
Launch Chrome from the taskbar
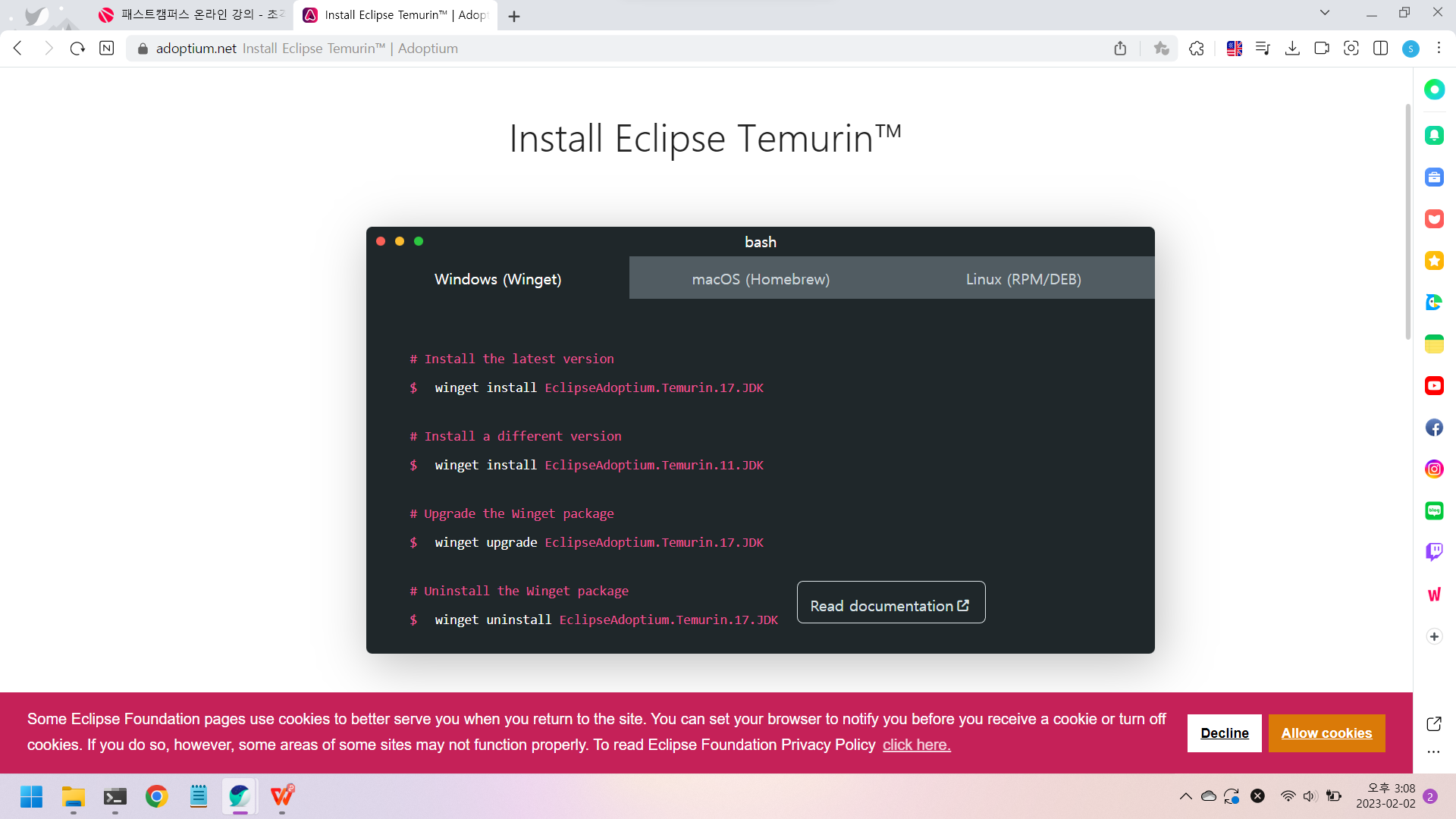click(x=156, y=796)
